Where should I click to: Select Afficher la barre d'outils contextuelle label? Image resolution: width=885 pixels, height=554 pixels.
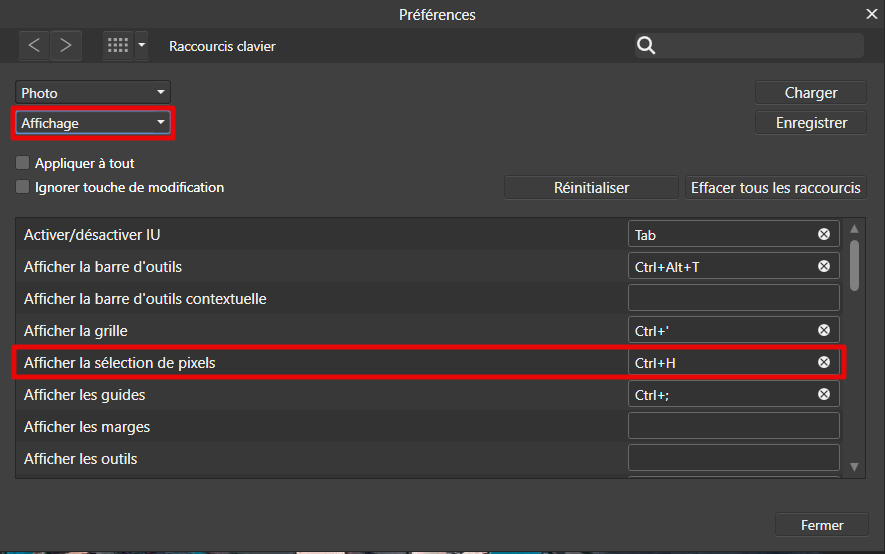point(145,299)
